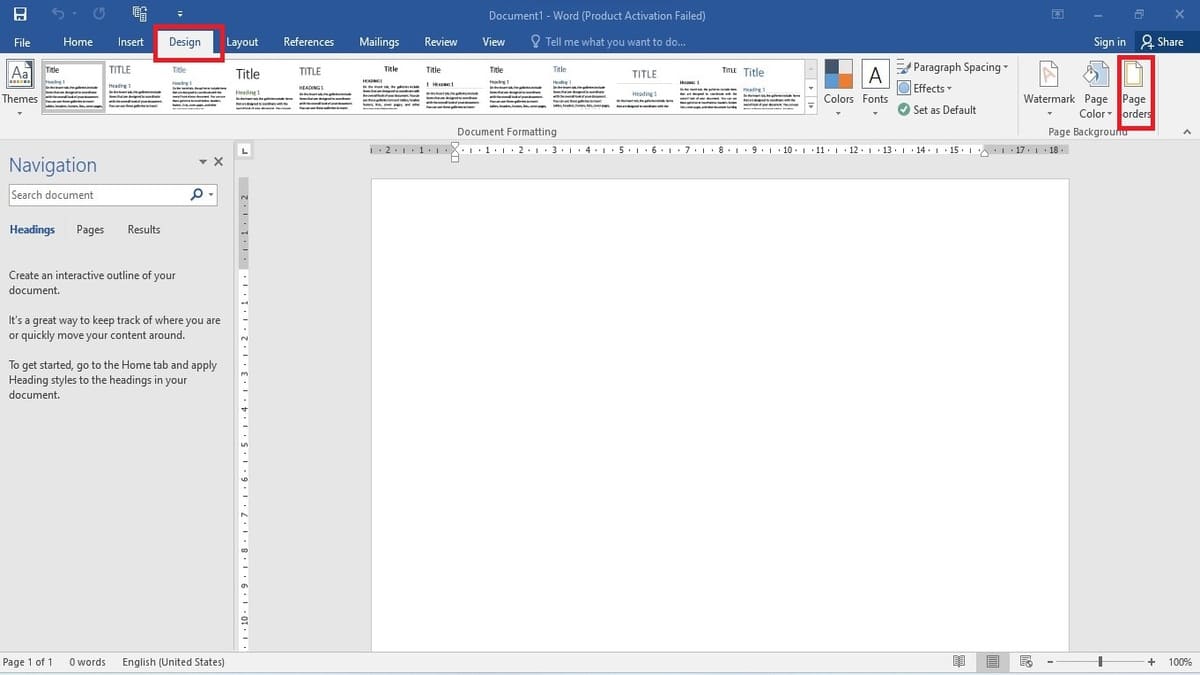
Task: Apply the style set with large black Title
Action: point(262,88)
